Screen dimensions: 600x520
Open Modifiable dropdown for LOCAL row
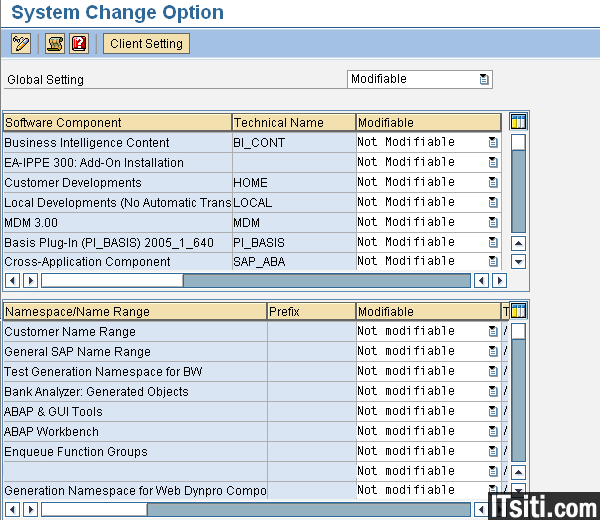[x=493, y=202]
